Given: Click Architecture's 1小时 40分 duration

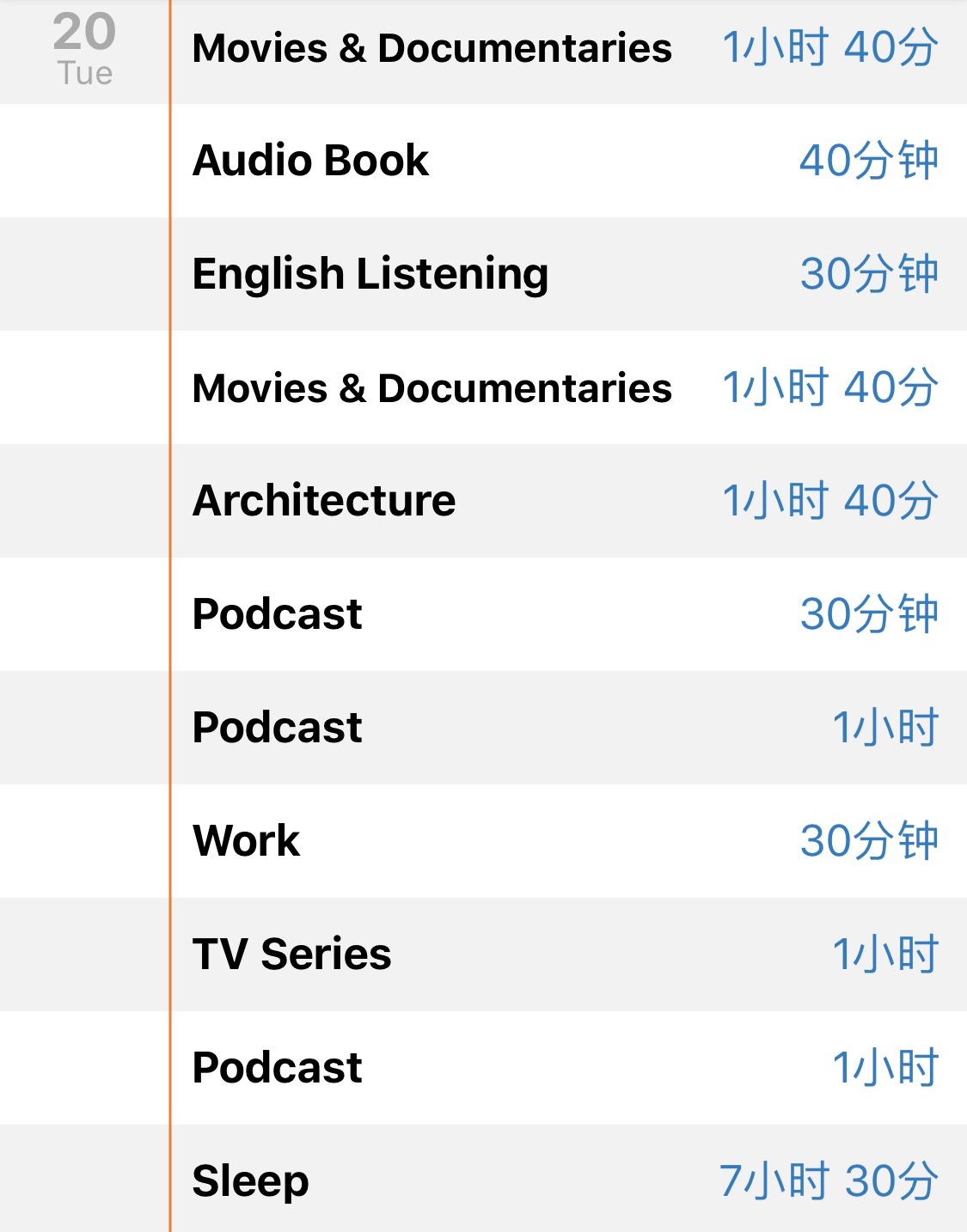Looking at the screenshot, I should (x=829, y=501).
